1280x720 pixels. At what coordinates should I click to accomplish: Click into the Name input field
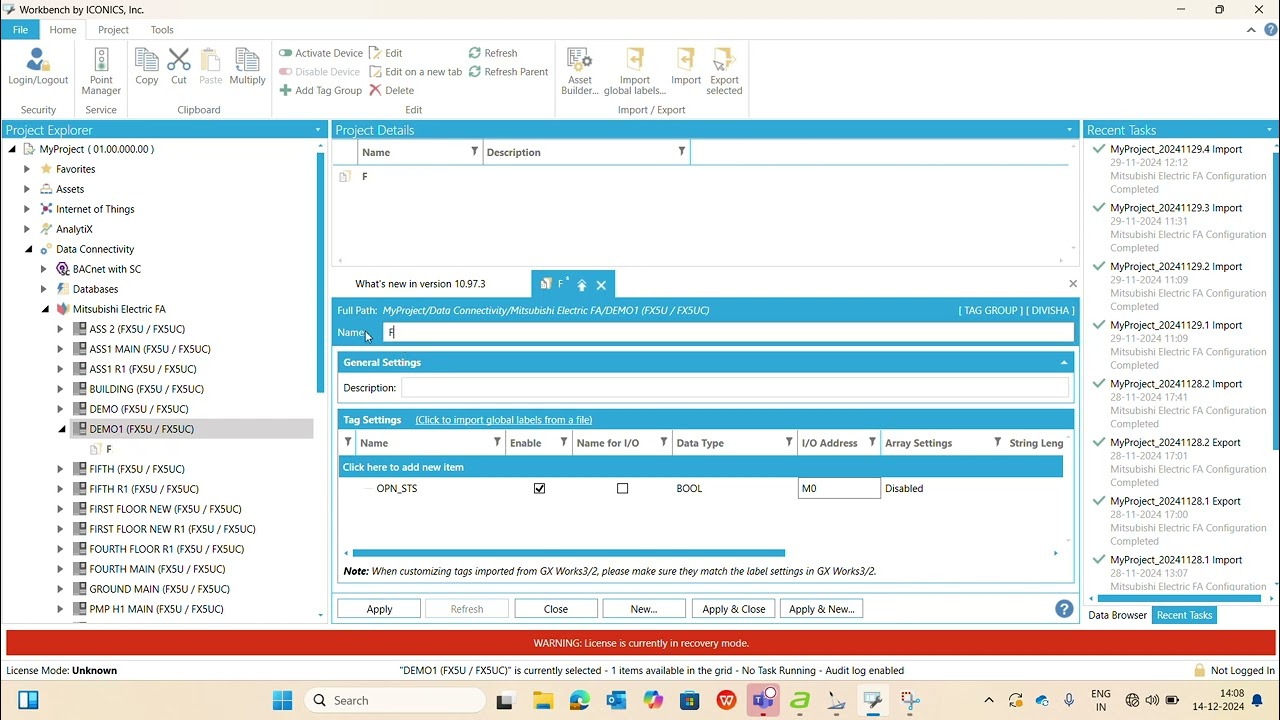[x=728, y=332]
